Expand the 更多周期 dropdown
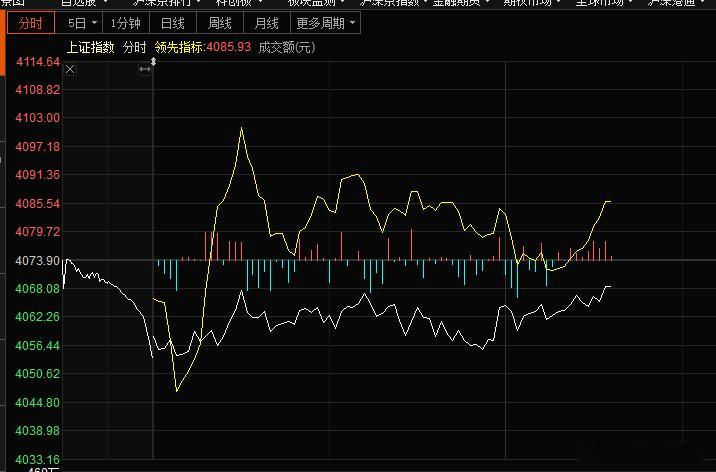 (x=326, y=23)
